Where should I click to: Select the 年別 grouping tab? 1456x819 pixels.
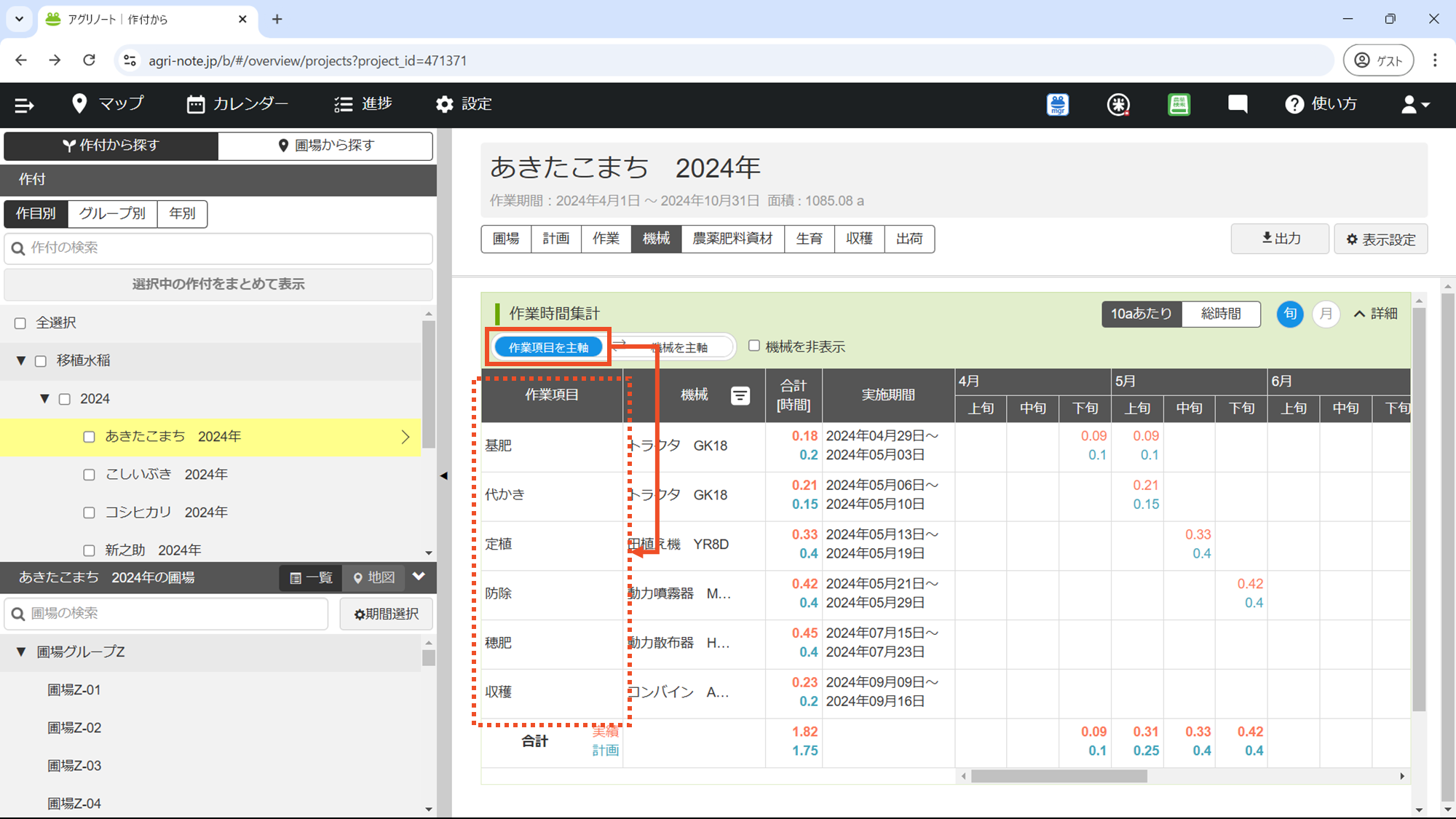(x=182, y=213)
